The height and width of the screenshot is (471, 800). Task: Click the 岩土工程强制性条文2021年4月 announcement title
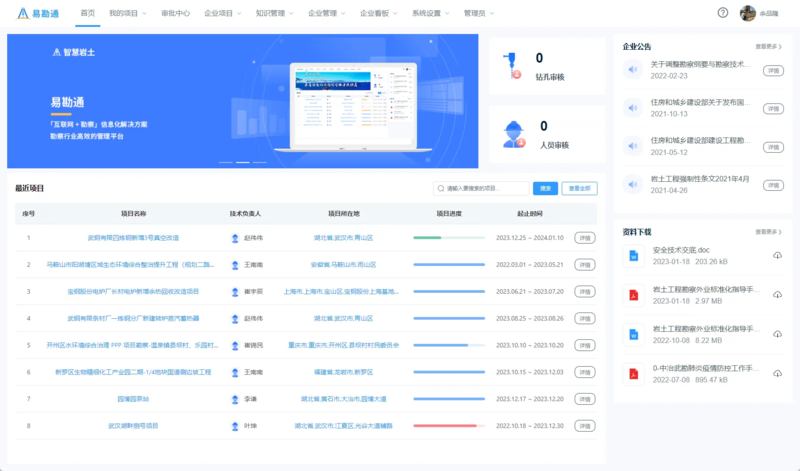pos(700,179)
